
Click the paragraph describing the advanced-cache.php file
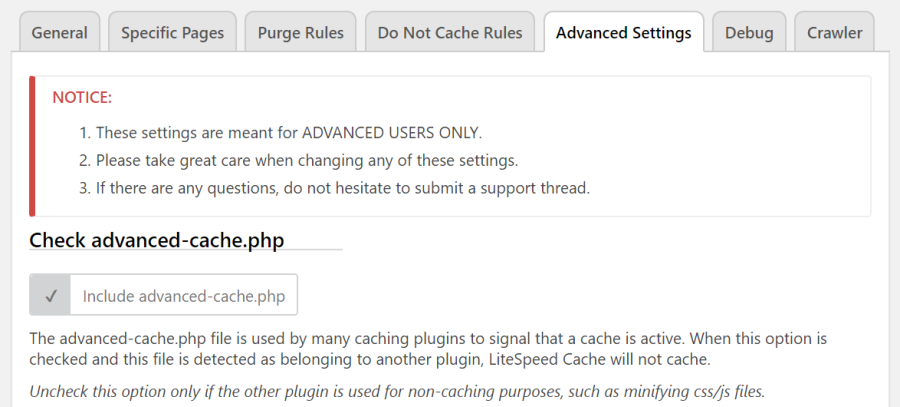(428, 349)
